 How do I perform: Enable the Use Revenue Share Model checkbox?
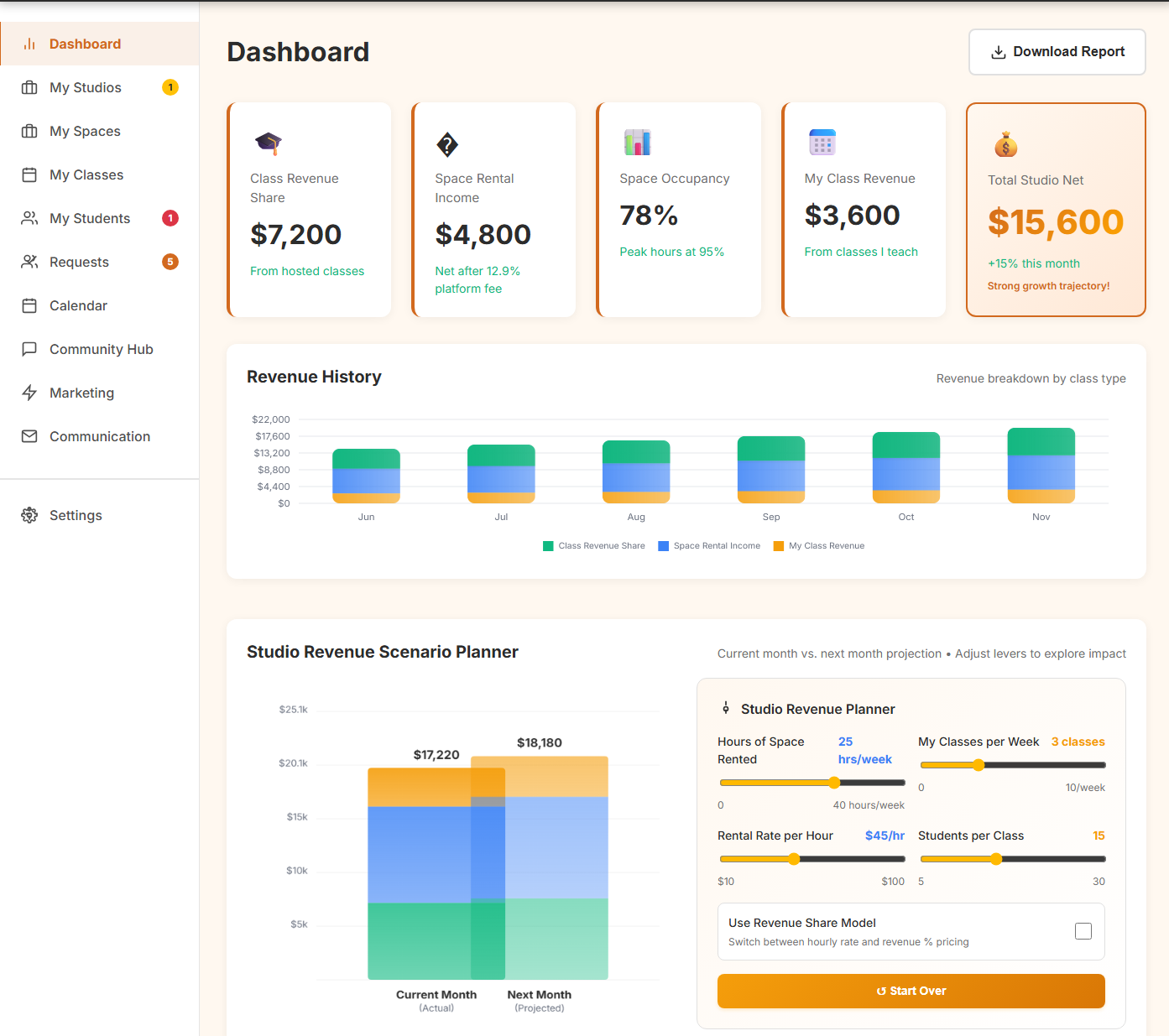pos(1083,931)
